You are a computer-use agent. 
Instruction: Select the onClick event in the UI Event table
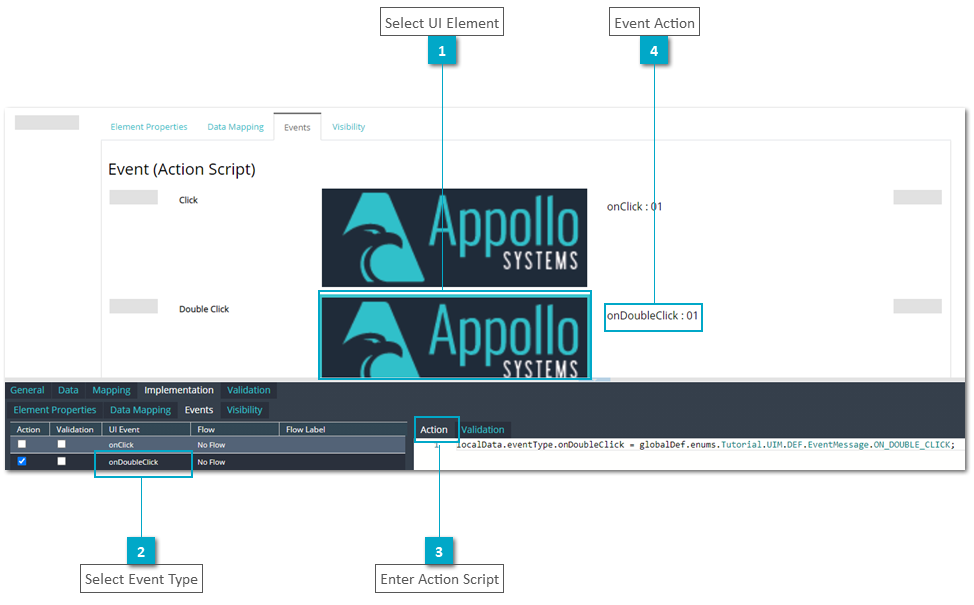(x=121, y=445)
